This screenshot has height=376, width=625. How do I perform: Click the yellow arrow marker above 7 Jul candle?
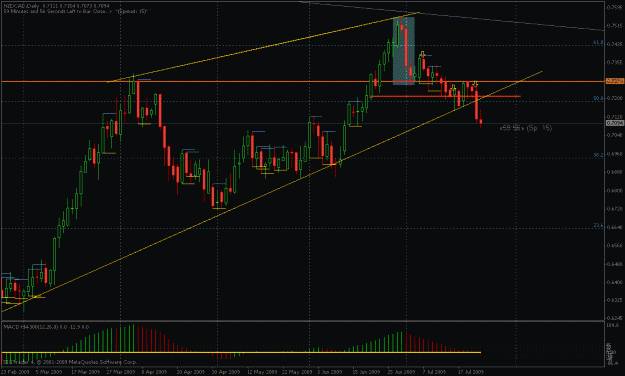423,54
